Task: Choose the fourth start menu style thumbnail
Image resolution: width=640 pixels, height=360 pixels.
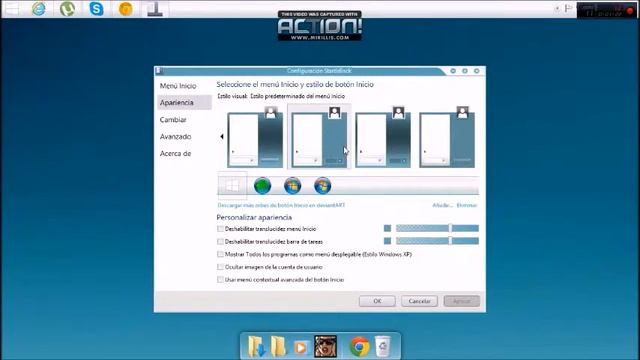Action: [447, 137]
